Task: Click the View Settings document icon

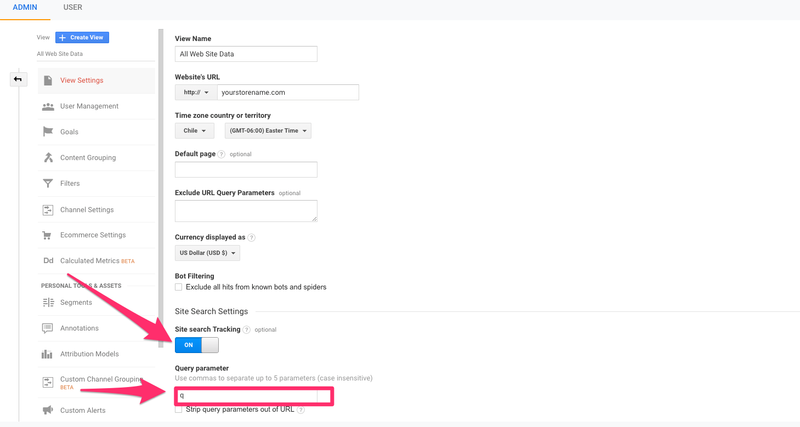Action: pos(48,81)
